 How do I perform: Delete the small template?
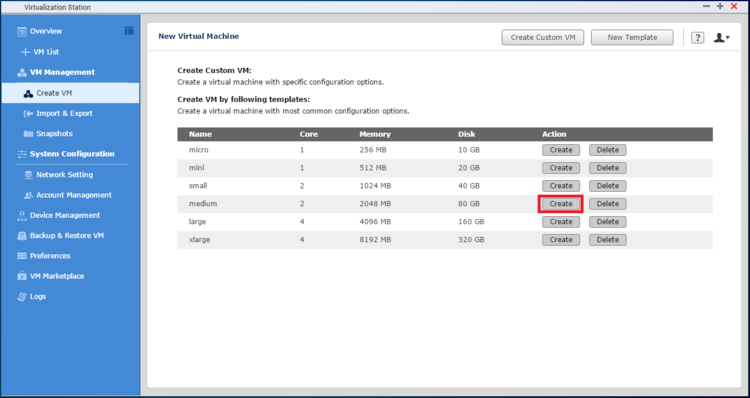click(x=607, y=186)
